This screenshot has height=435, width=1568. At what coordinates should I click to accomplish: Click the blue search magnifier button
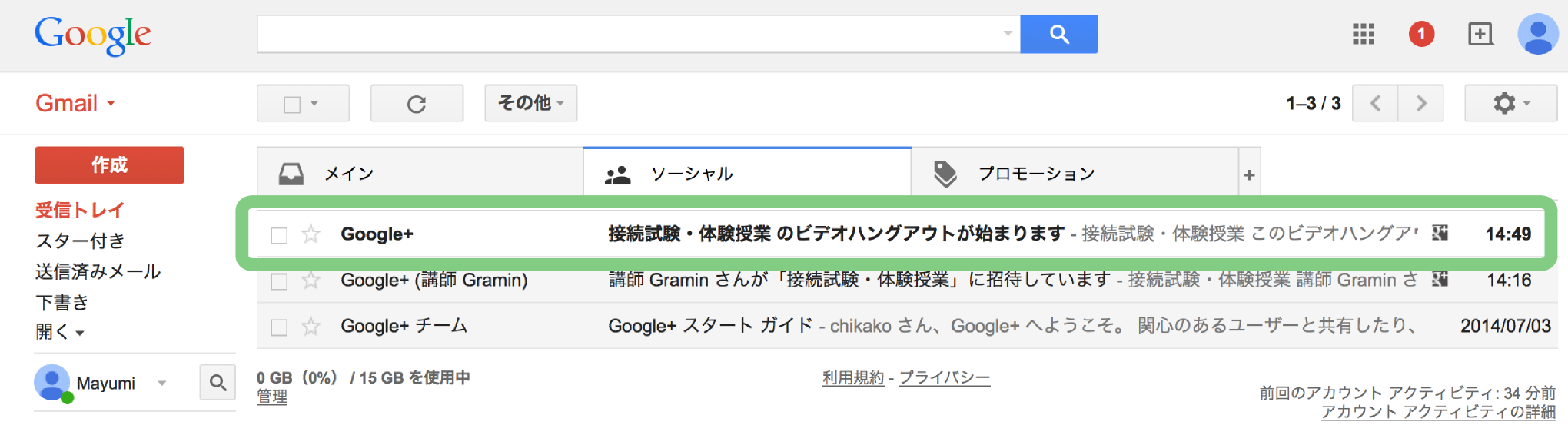click(x=1059, y=34)
